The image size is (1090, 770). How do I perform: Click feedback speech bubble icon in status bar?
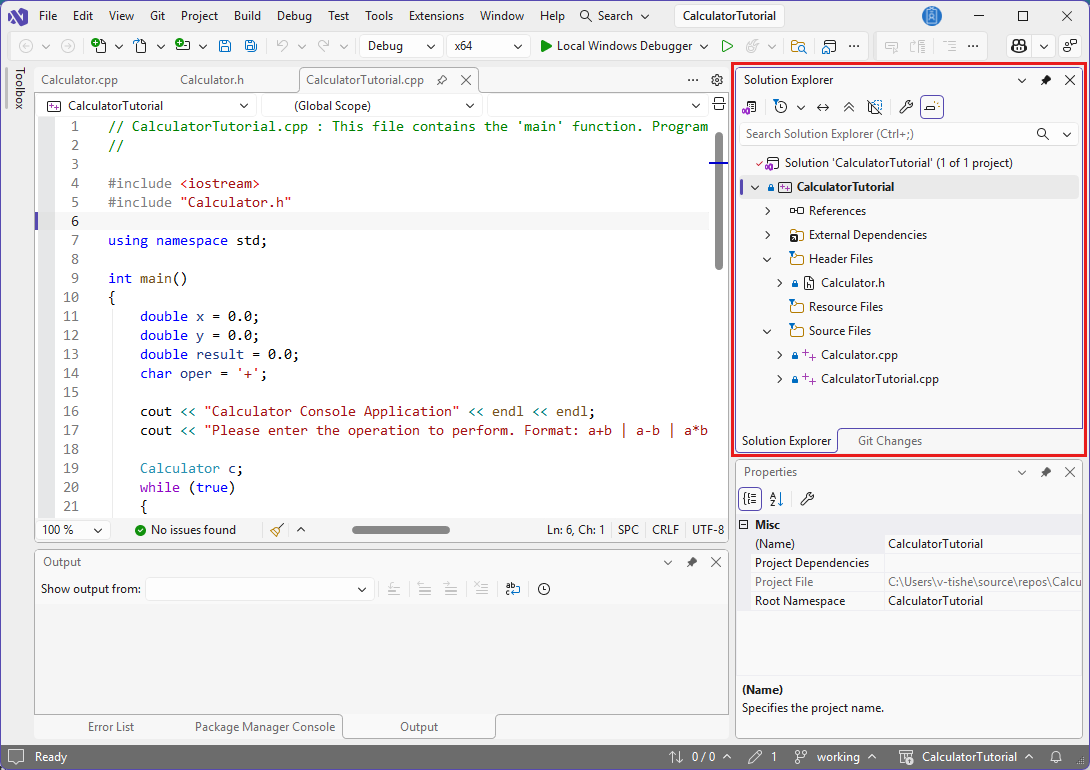pos(15,757)
